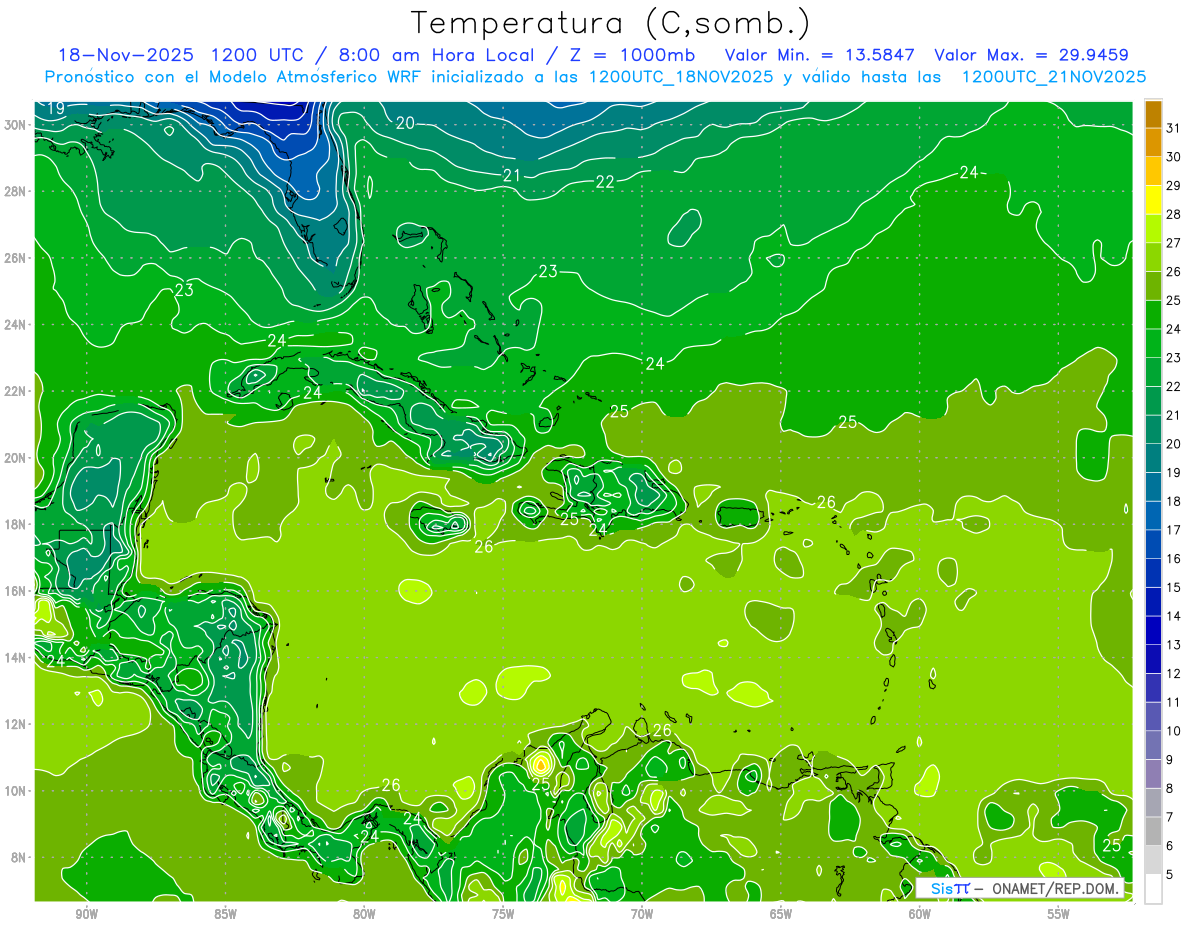This screenshot has width=1200, height=927.
Task: Click the "31" label on the color legend
Action: (1173, 127)
